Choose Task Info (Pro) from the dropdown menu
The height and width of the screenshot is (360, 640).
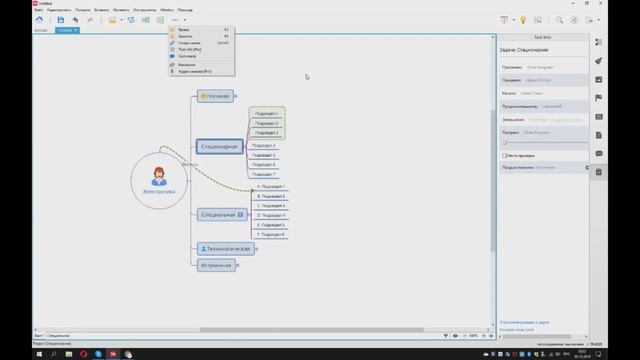pyautogui.click(x=202, y=49)
